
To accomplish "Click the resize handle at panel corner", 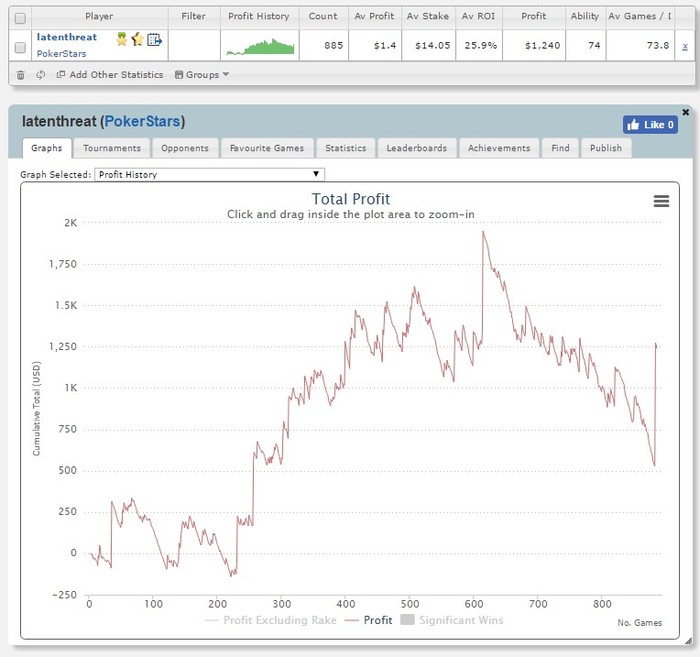I will click(689, 641).
